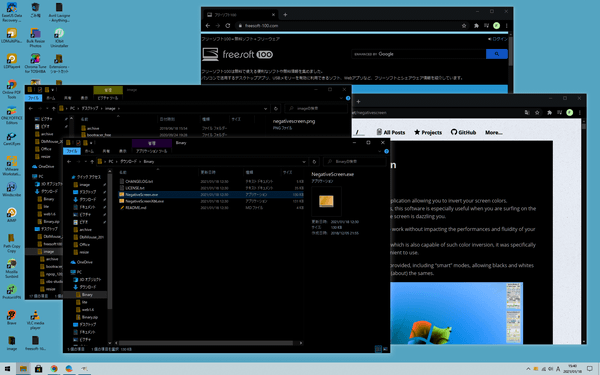Select LDPlayer4 desktop icon
600x375 pixels.
12,61
